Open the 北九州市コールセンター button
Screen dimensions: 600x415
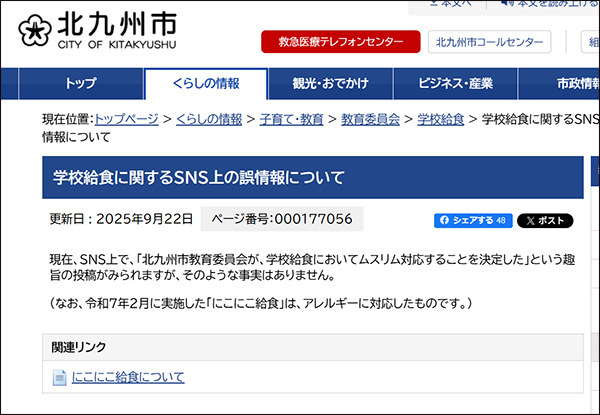489,42
